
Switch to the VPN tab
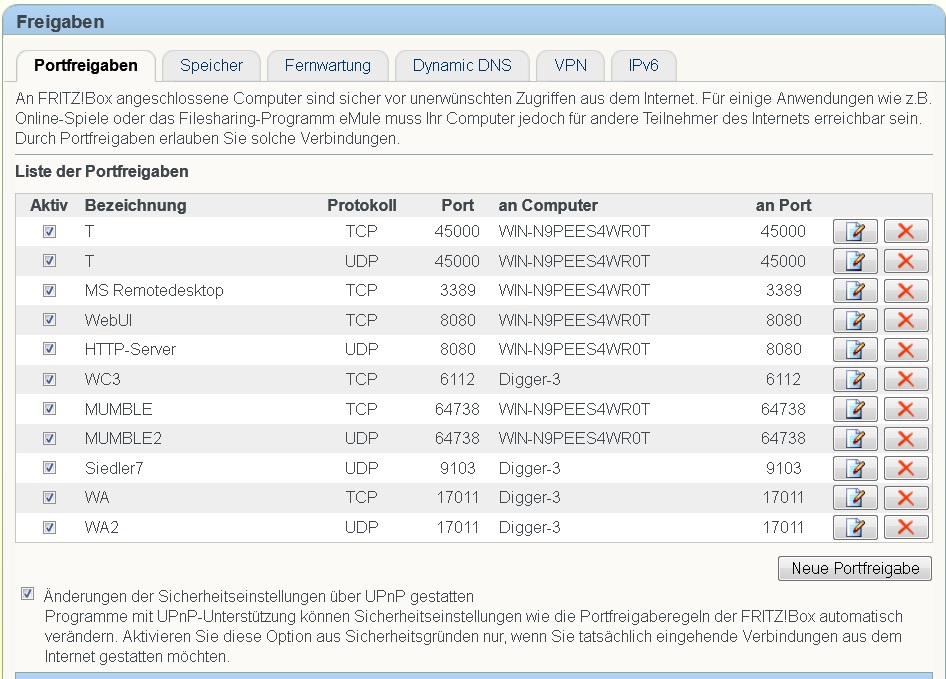(x=570, y=65)
